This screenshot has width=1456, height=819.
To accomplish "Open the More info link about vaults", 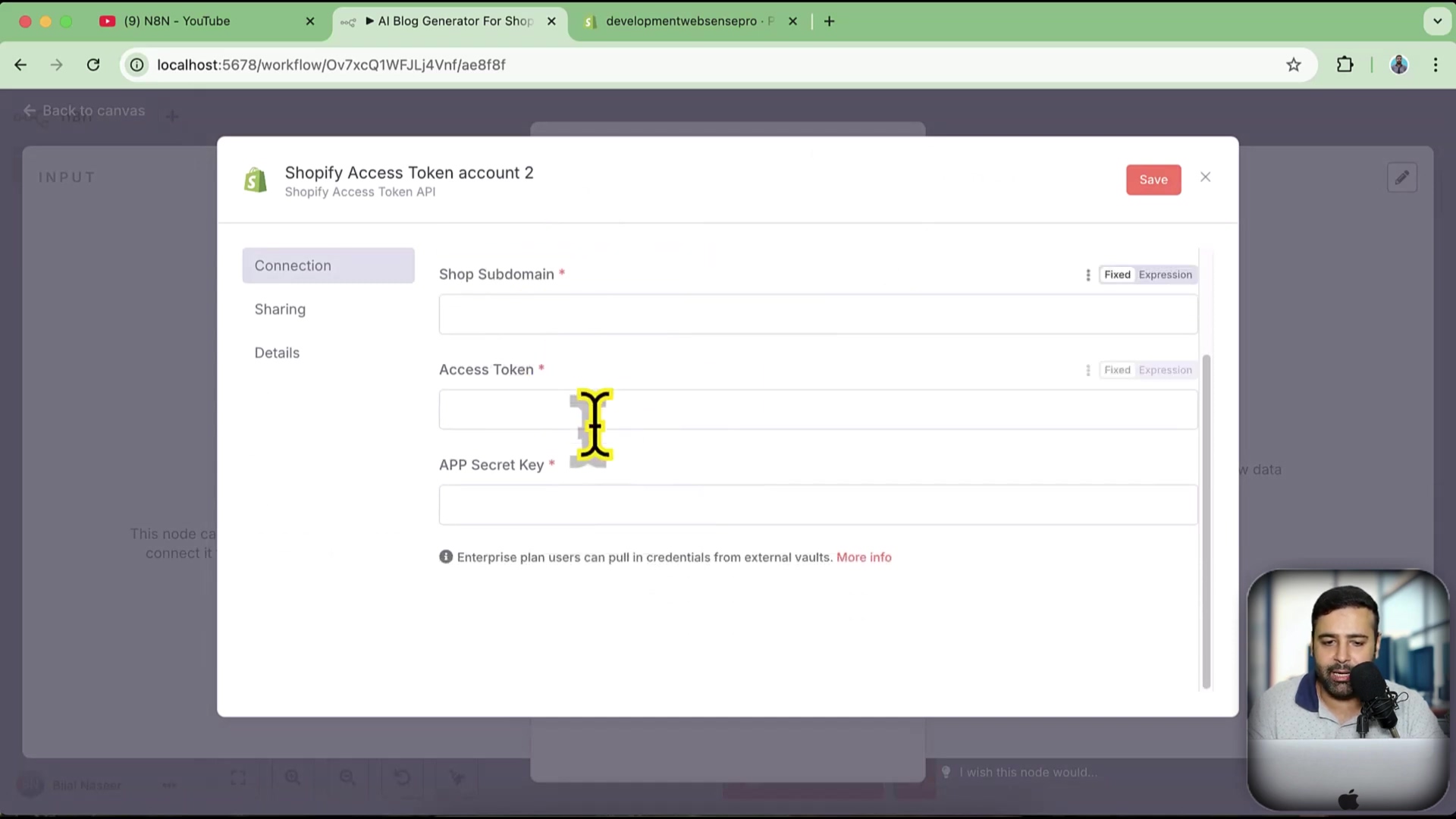I will pyautogui.click(x=864, y=557).
